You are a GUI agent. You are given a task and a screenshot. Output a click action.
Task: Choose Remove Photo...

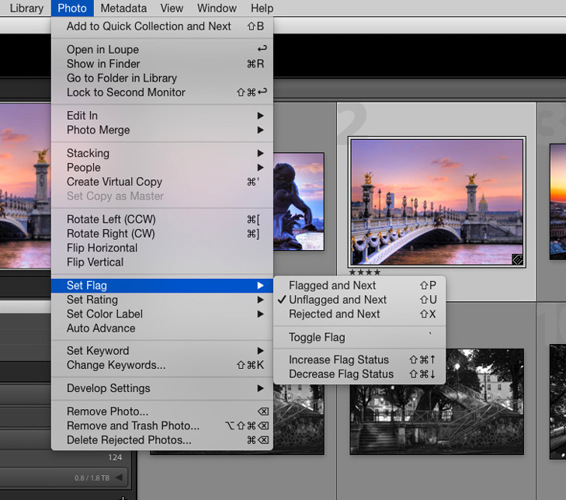(x=162, y=412)
